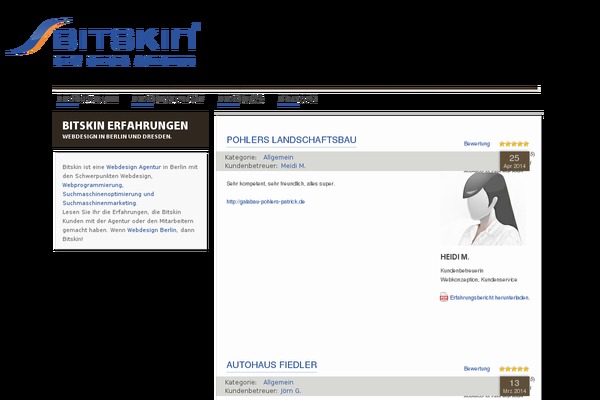
Task: Click the PDF icon beside Erfahrungsbericht herunterladen
Action: 443,297
